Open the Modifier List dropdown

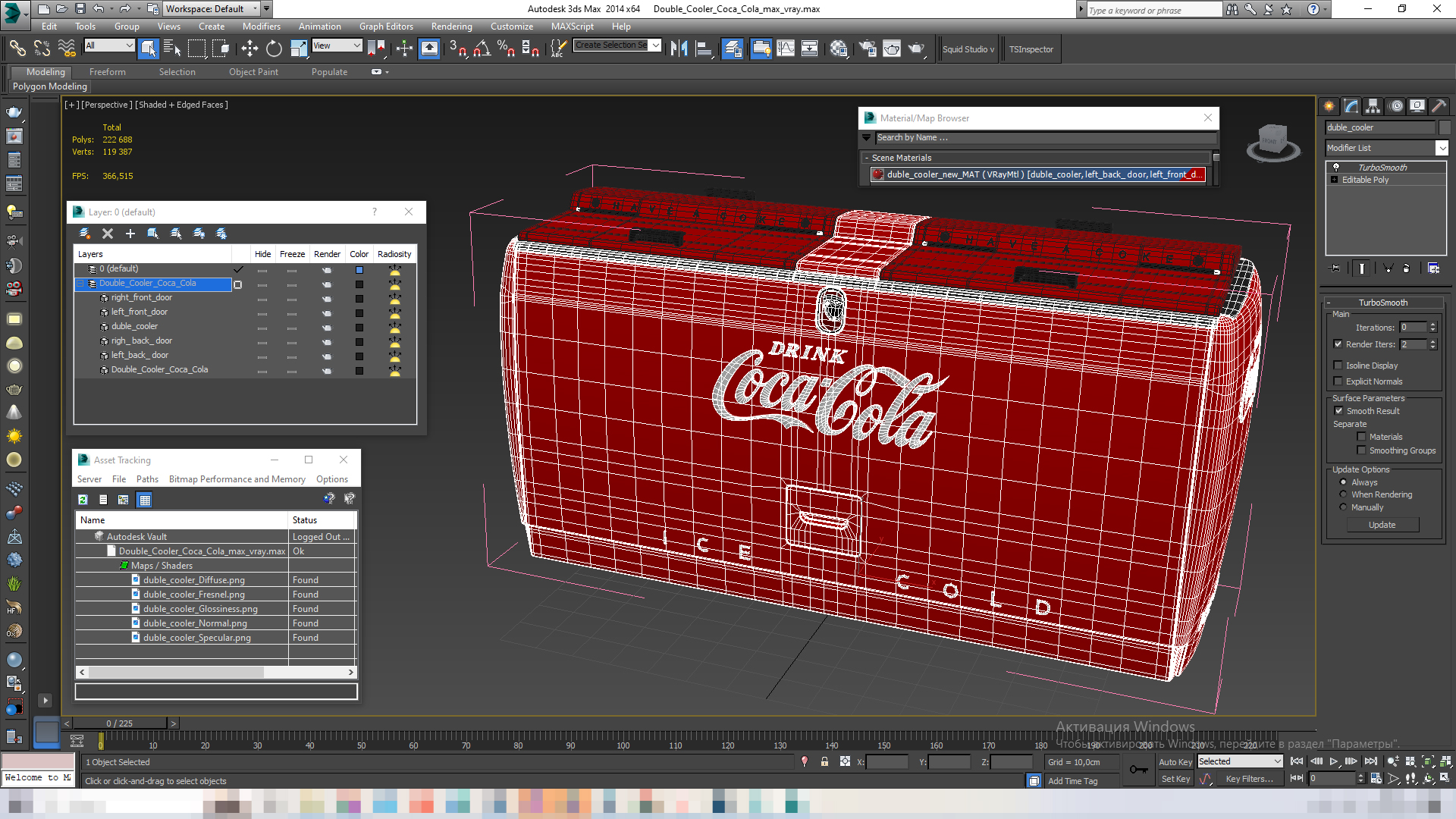point(1442,148)
